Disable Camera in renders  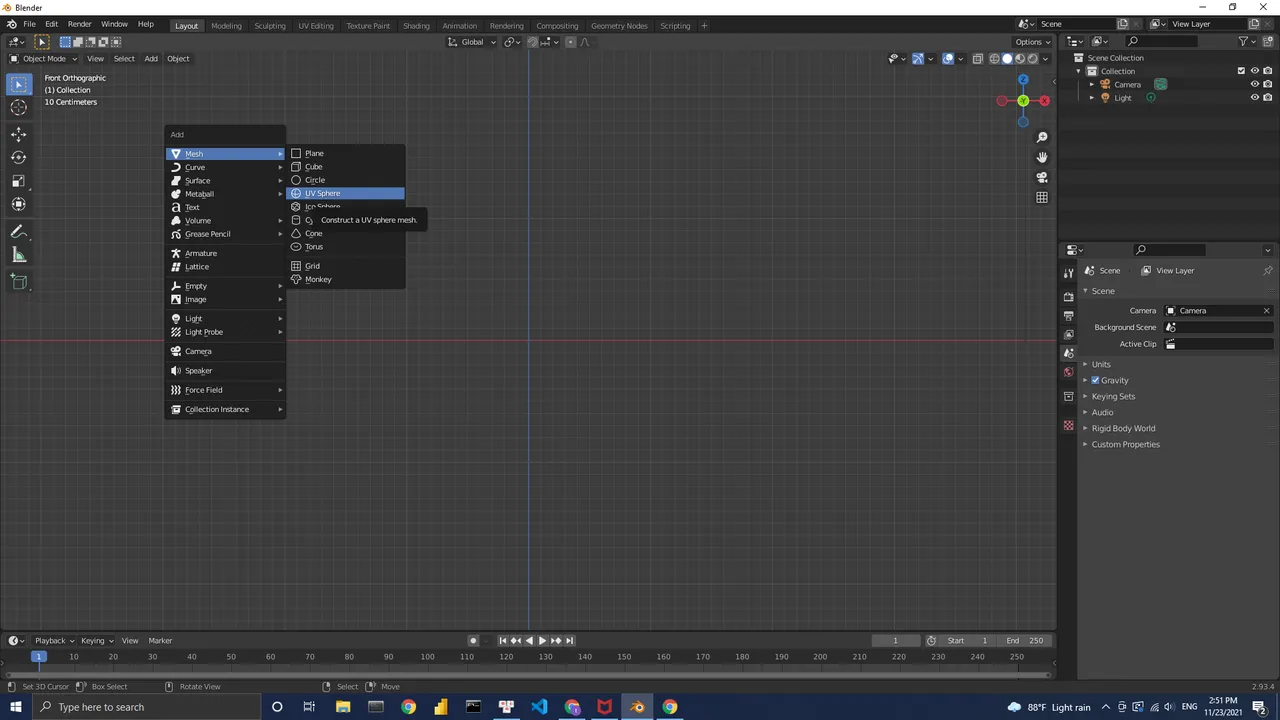(x=1268, y=84)
